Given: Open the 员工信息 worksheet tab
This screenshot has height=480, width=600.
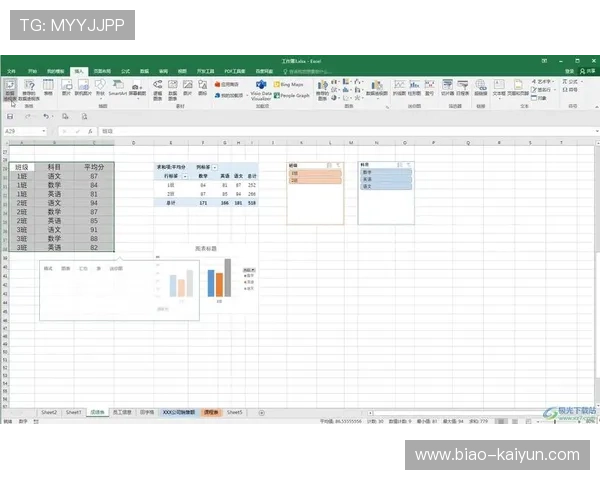Looking at the screenshot, I should click(x=122, y=412).
